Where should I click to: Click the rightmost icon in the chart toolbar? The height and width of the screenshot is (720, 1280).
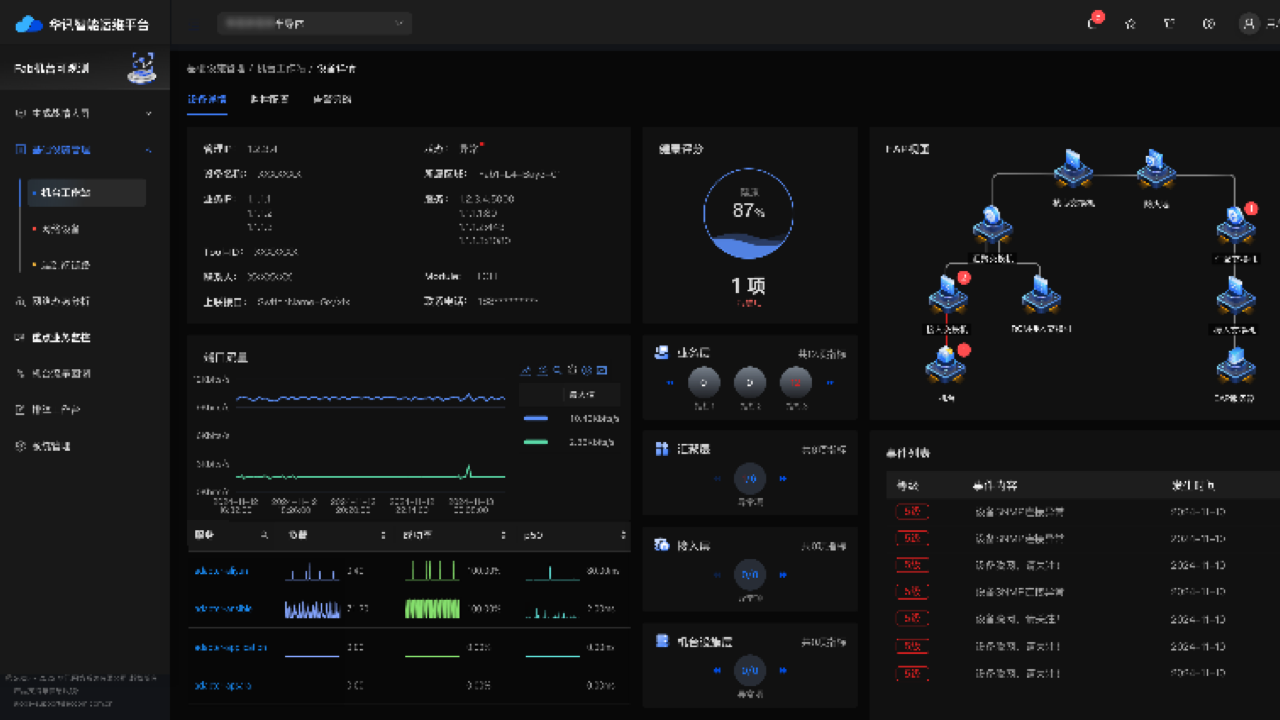(602, 370)
